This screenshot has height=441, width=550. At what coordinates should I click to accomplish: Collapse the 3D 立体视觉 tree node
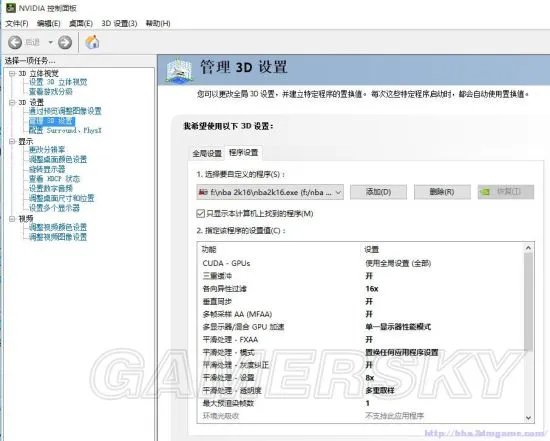(12, 73)
